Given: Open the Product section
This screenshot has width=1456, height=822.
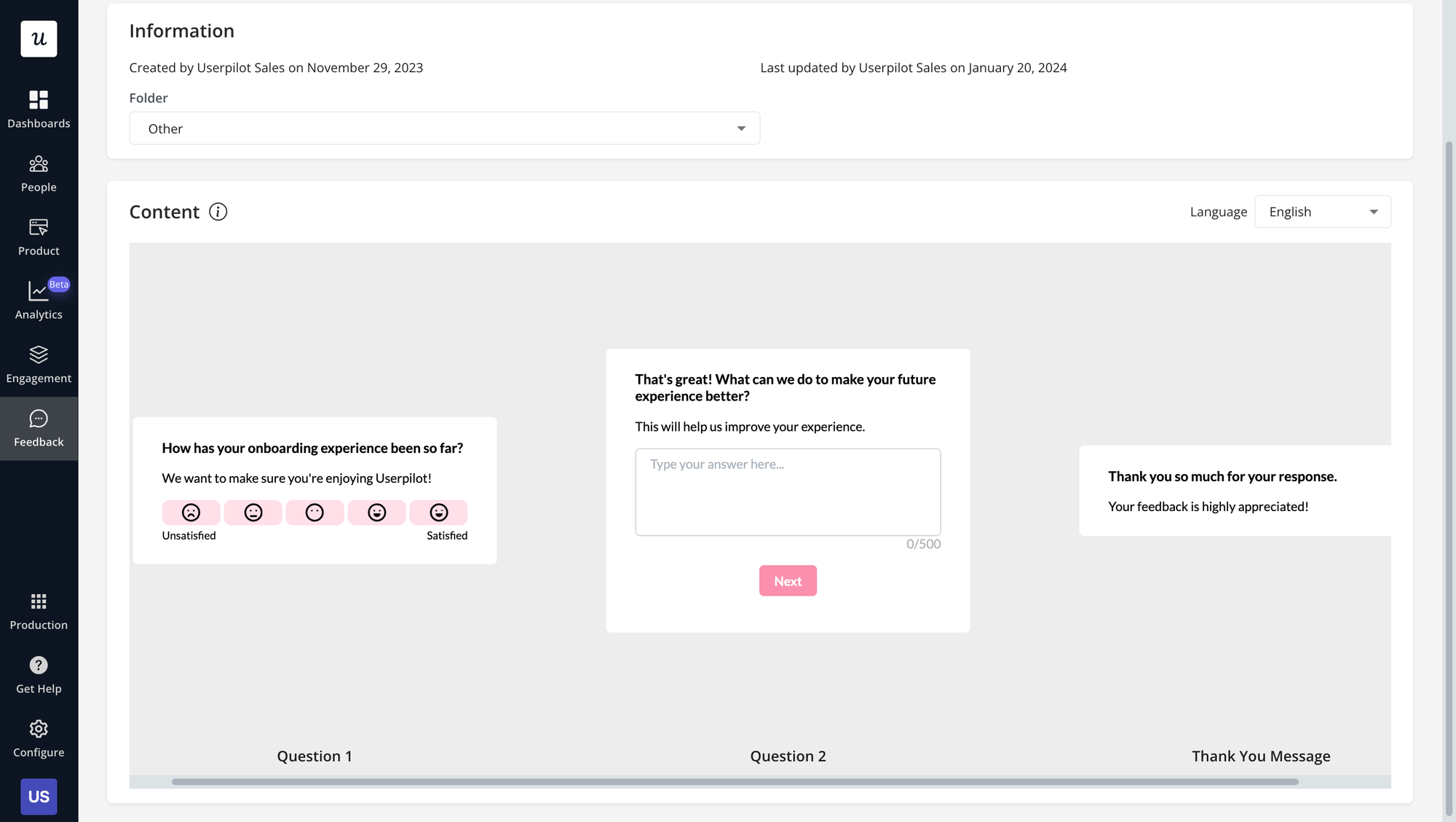Looking at the screenshot, I should click(x=39, y=235).
